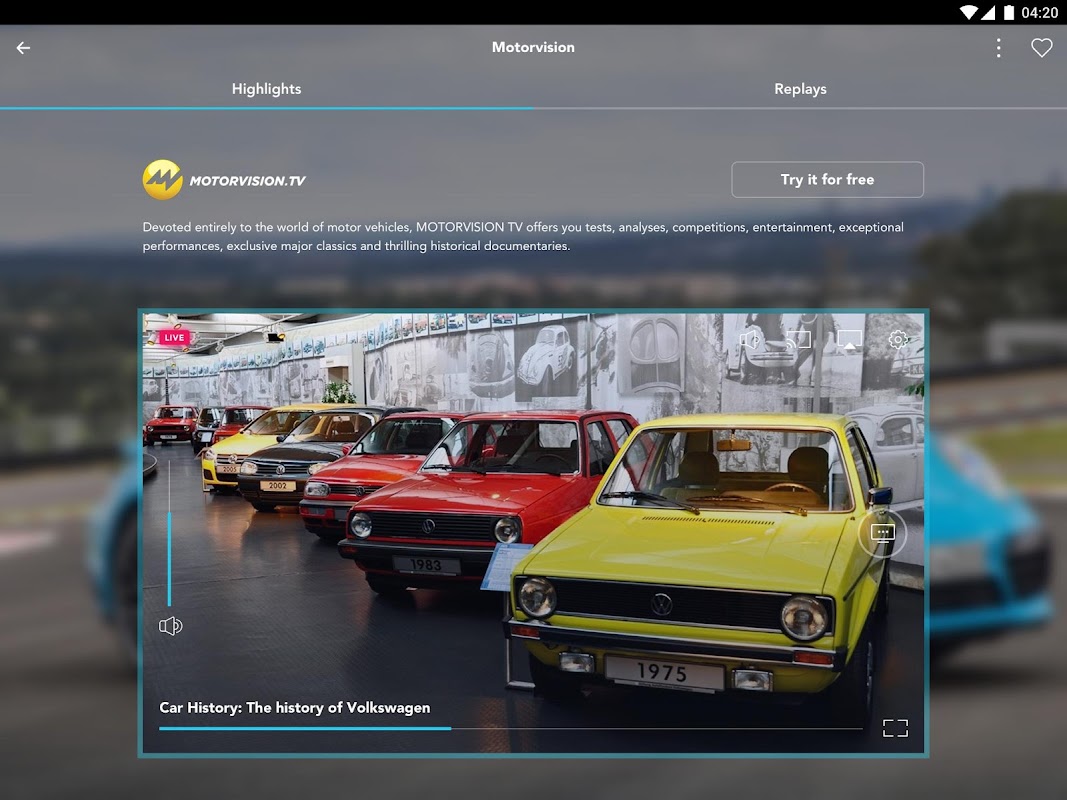
Task: Click the MOTORVISION TV description text
Action: click(x=523, y=236)
